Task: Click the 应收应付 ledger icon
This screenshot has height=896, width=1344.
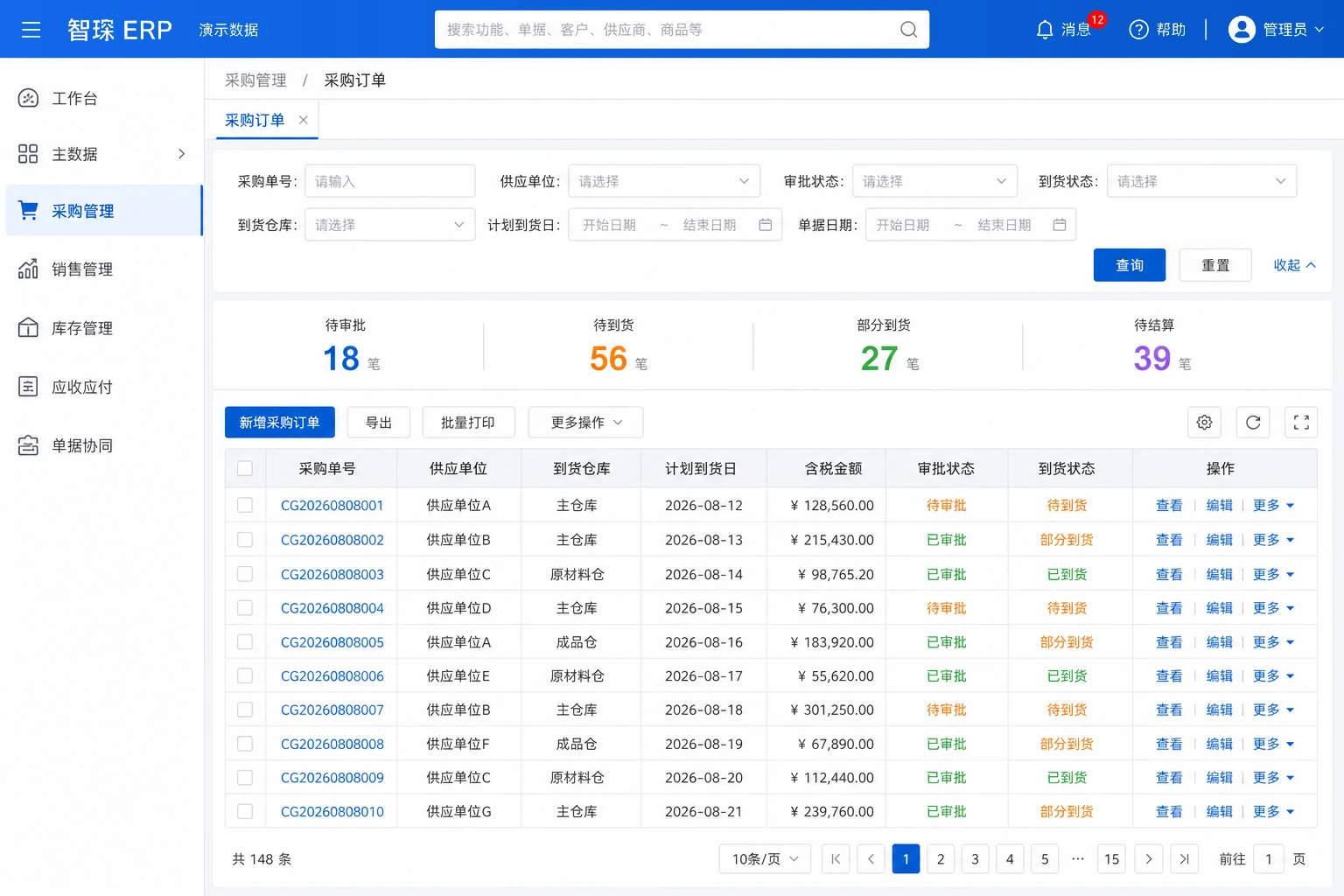Action: coord(28,387)
